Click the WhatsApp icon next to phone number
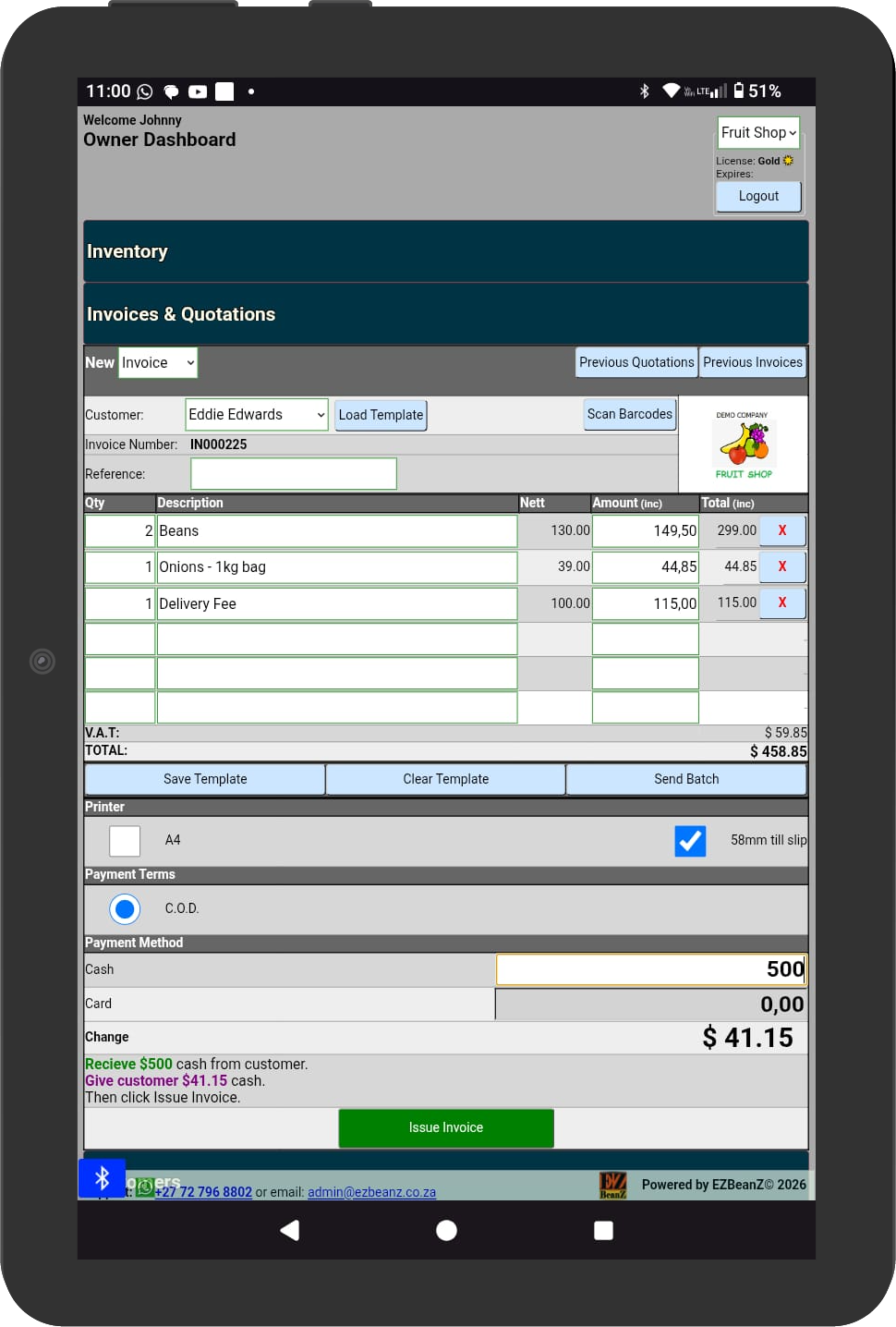 145,1188
